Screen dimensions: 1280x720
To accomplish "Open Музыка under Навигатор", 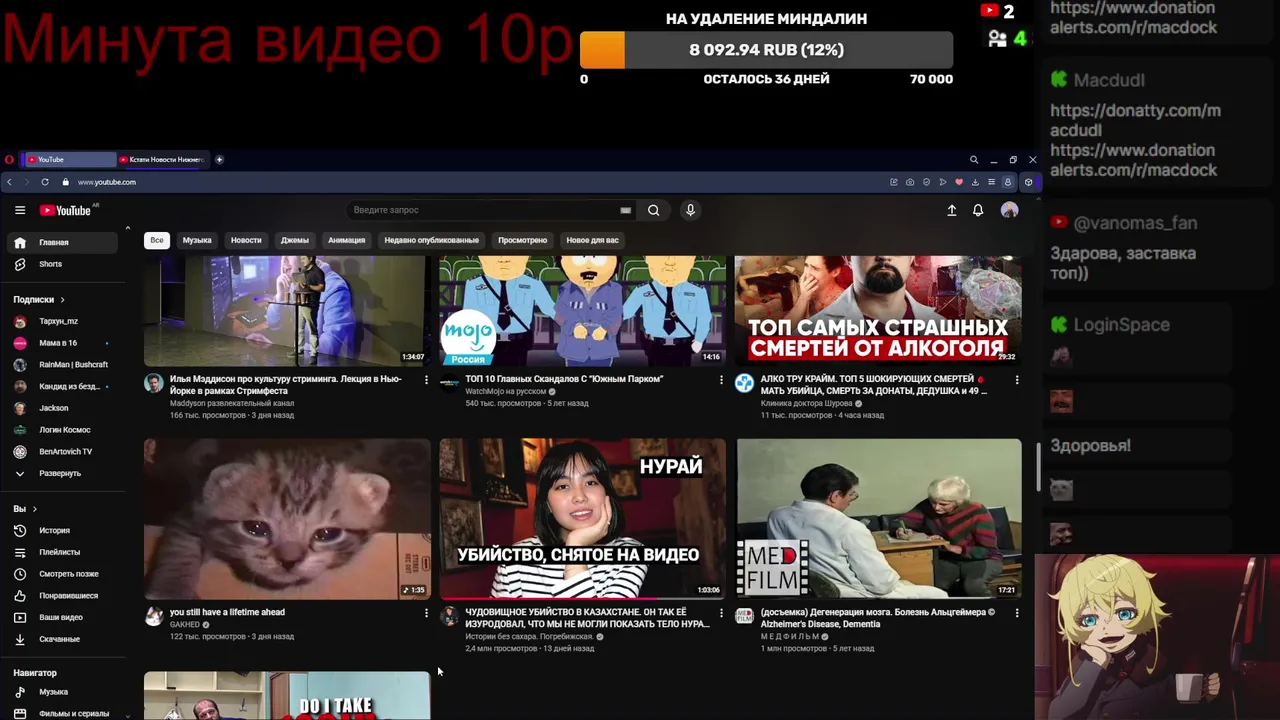I will point(62,692).
